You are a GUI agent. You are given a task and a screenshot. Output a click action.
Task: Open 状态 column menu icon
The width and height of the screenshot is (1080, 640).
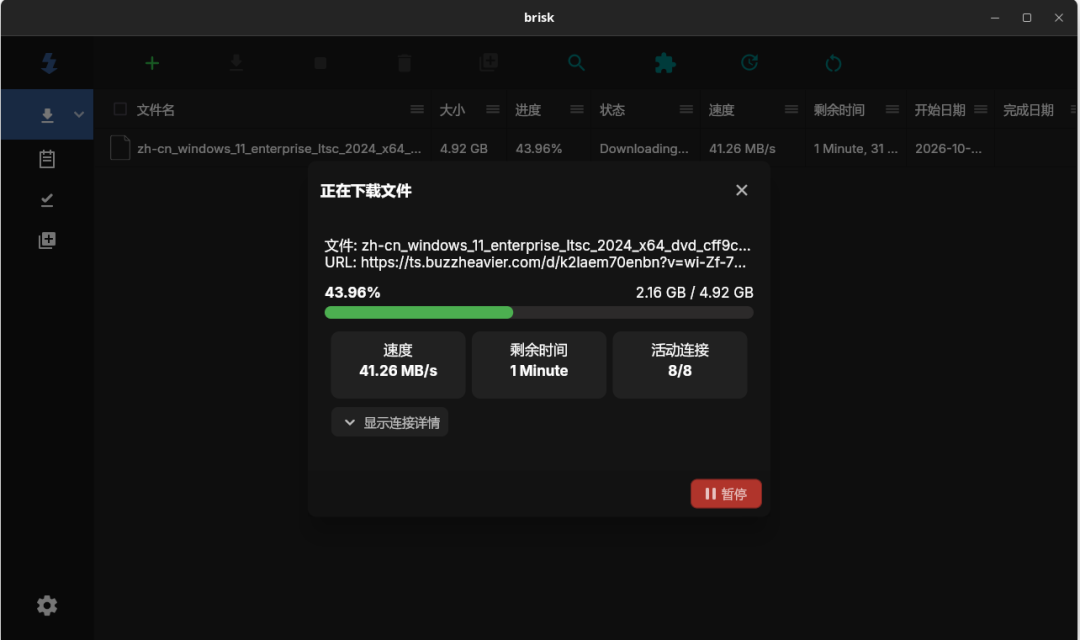point(686,109)
